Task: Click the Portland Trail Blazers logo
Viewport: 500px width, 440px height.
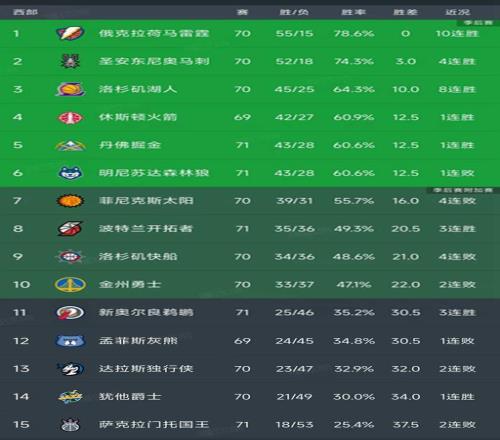Action: pos(70,229)
